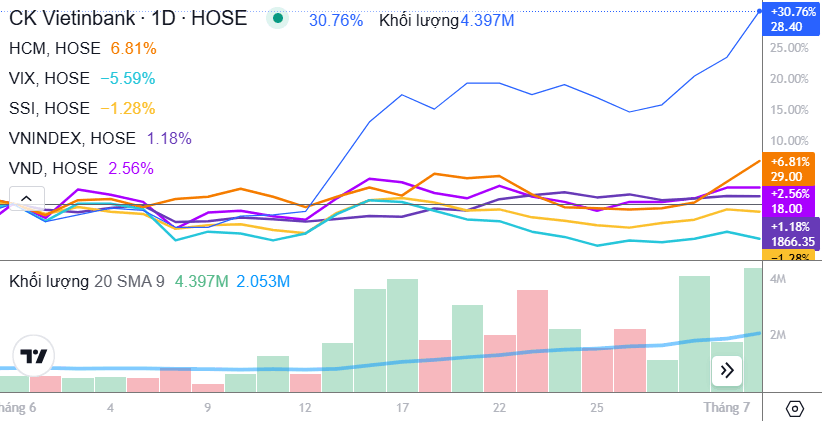Click the tallest green volume bar at far right
The width and height of the screenshot is (822, 421).
coord(753,330)
